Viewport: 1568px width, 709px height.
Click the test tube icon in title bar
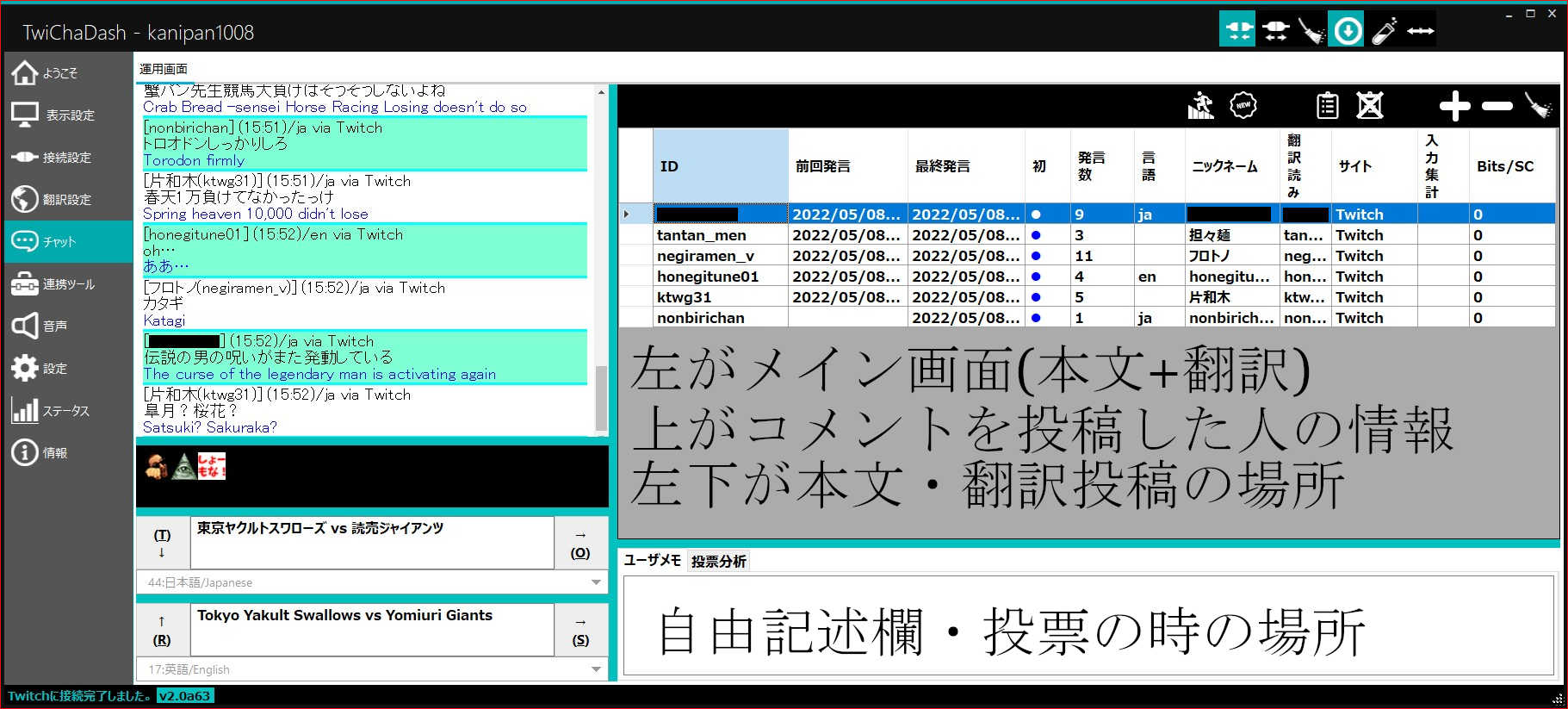(x=1384, y=31)
